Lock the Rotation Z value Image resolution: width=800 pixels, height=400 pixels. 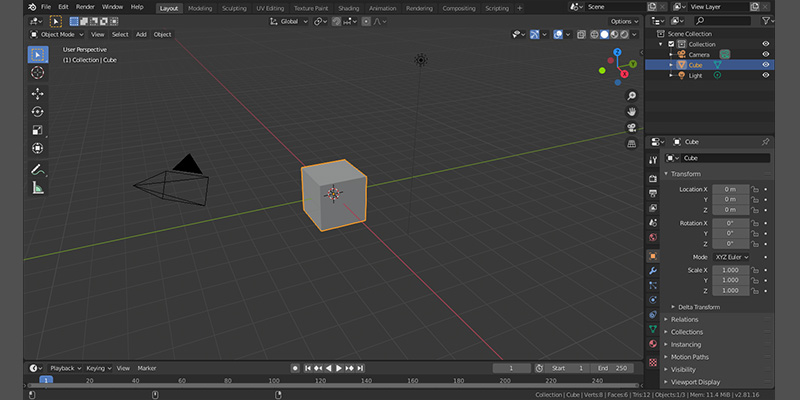pos(755,244)
